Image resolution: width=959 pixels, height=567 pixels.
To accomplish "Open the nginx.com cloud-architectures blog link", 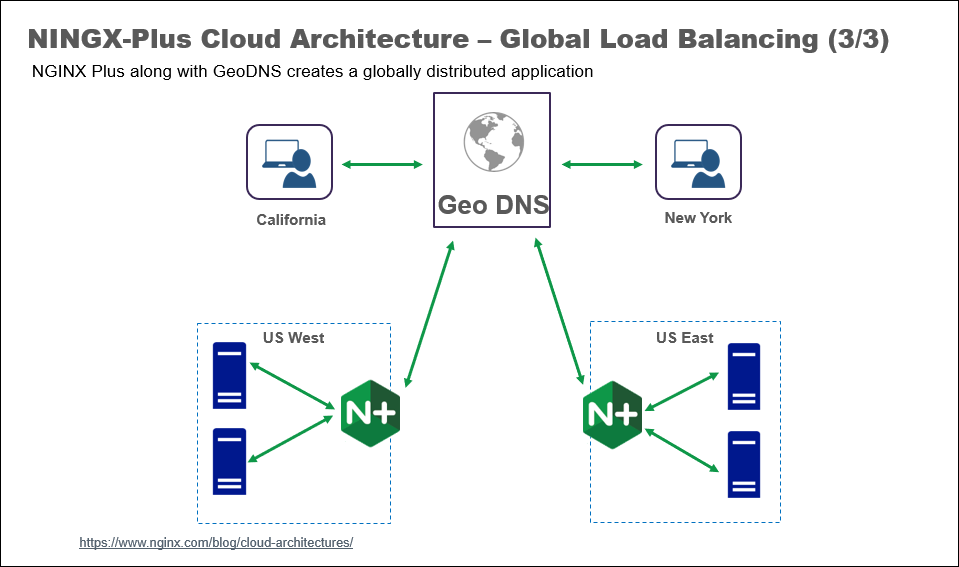I will [216, 543].
